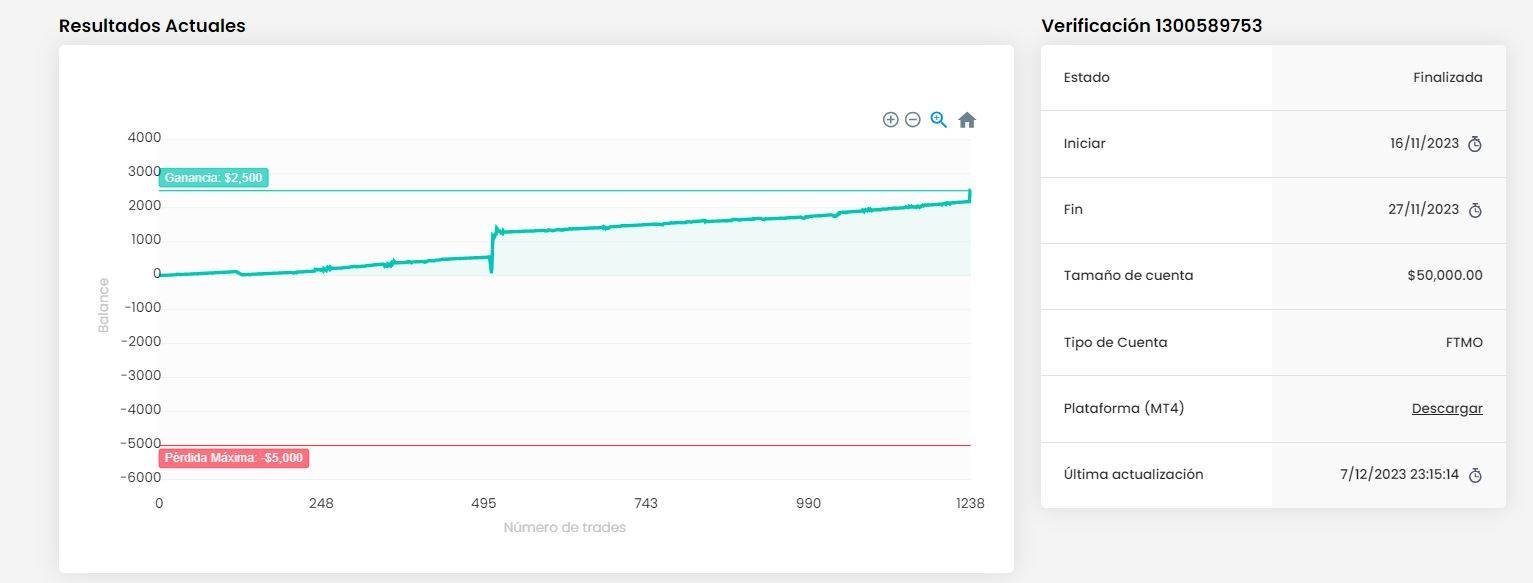This screenshot has width=1533, height=583.
Task: Zoom out of the balance chart
Action: (x=913, y=120)
